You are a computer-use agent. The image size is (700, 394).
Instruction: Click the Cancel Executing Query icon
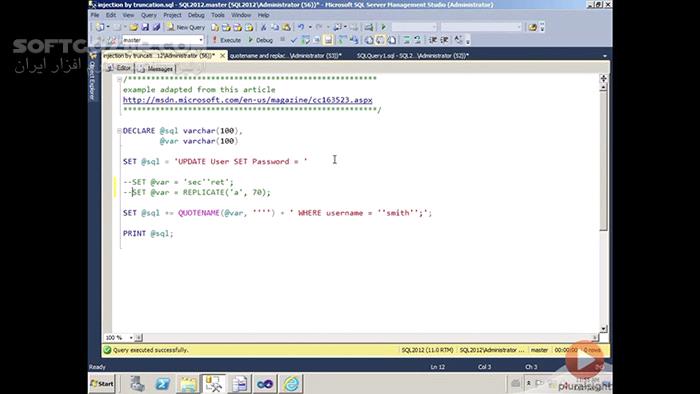pyautogui.click(x=282, y=40)
